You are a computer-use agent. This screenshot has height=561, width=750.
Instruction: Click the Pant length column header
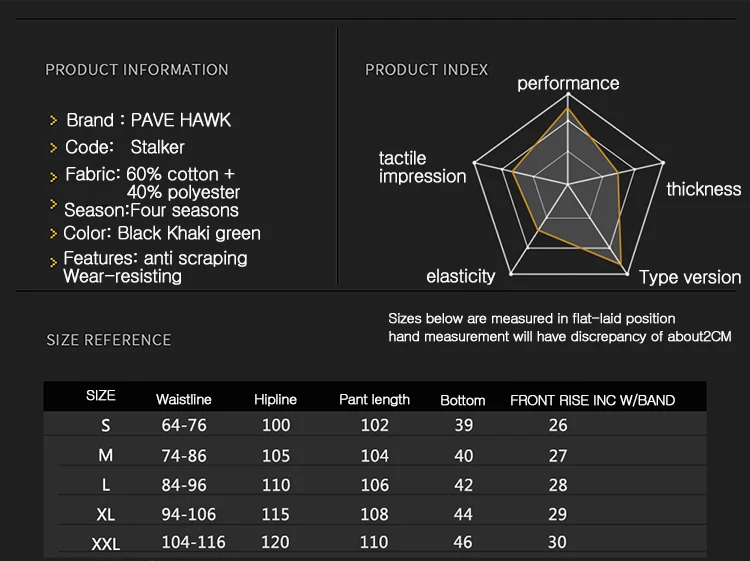tap(375, 400)
